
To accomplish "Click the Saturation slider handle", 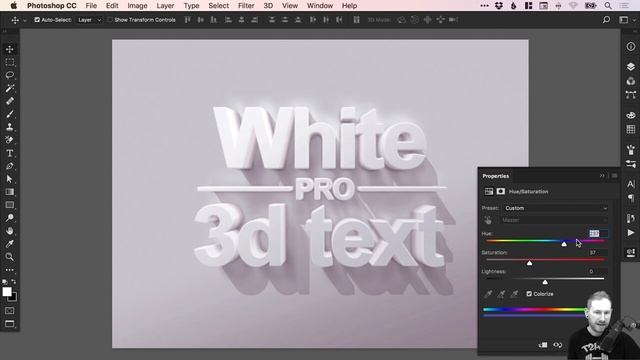I will [x=529, y=263].
